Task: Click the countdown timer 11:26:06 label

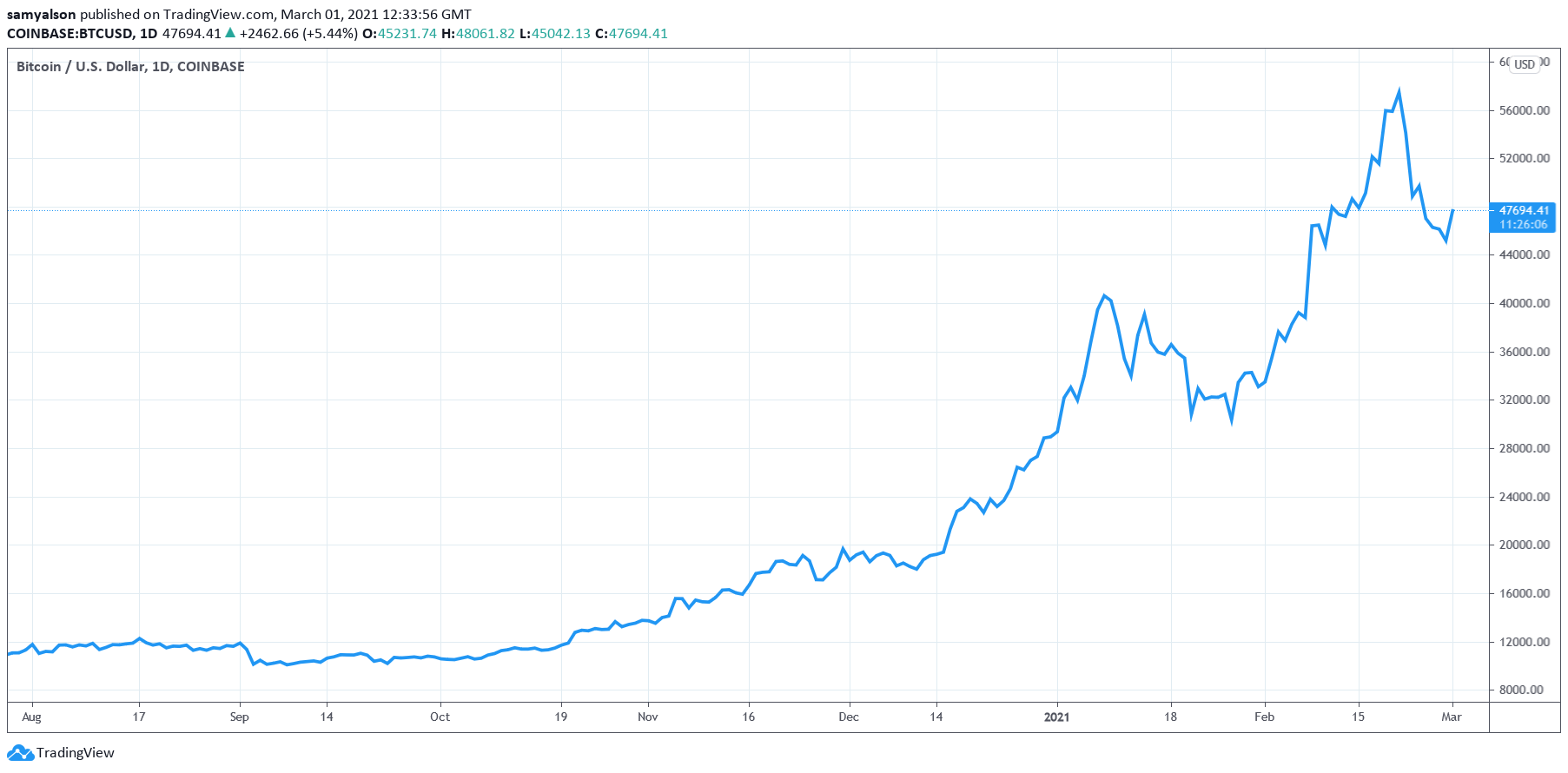Action: coord(1524,224)
